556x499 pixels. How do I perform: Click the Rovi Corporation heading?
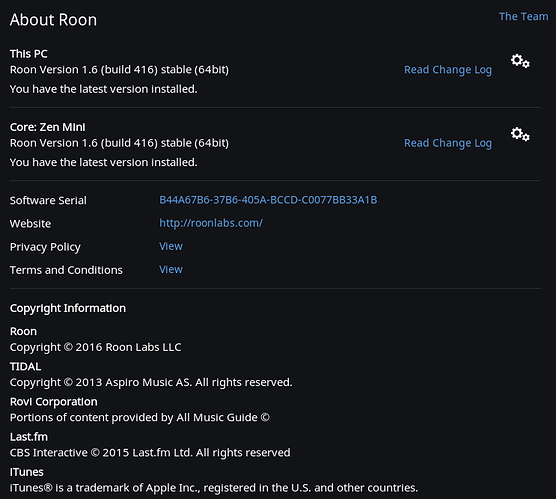54,401
